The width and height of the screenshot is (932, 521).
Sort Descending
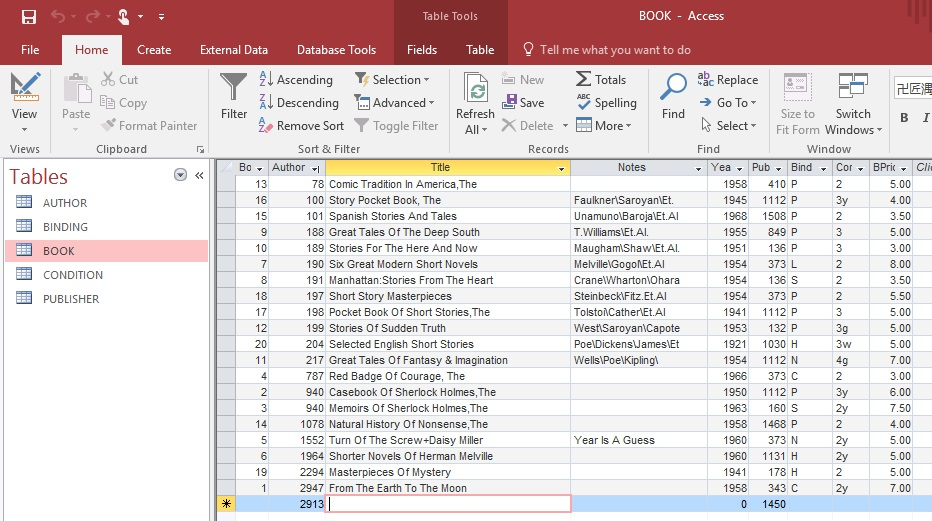(x=298, y=103)
